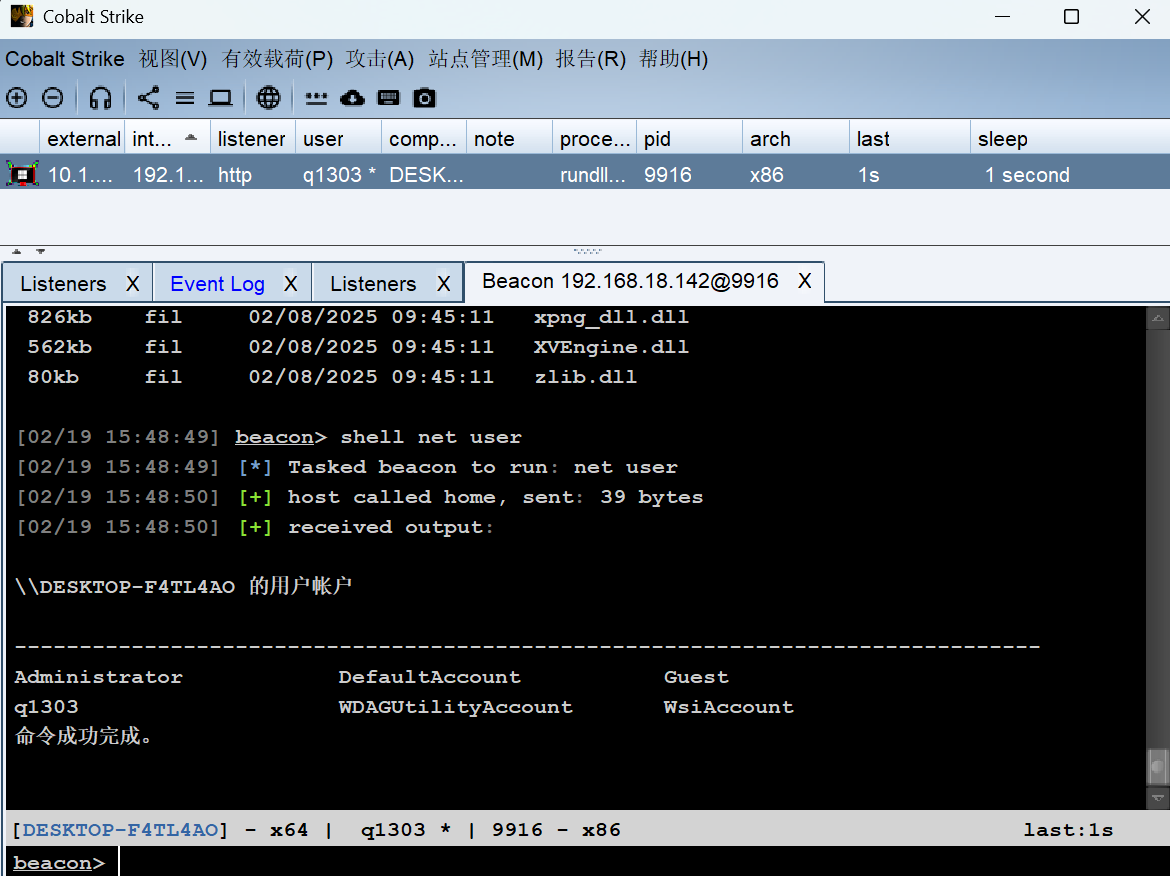The width and height of the screenshot is (1170, 876).
Task: Collapse bottom pane with down splitter arrow
Action: pos(40,251)
